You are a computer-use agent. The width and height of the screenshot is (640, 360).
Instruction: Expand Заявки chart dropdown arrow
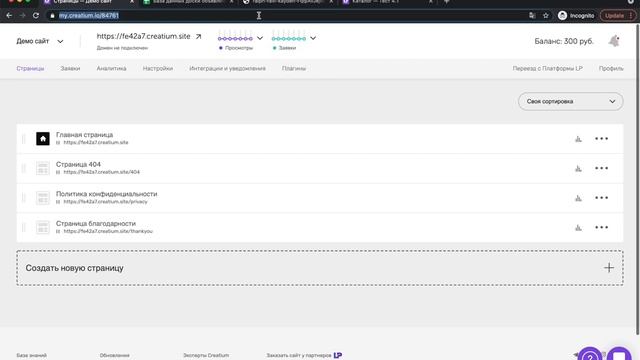[313, 38]
